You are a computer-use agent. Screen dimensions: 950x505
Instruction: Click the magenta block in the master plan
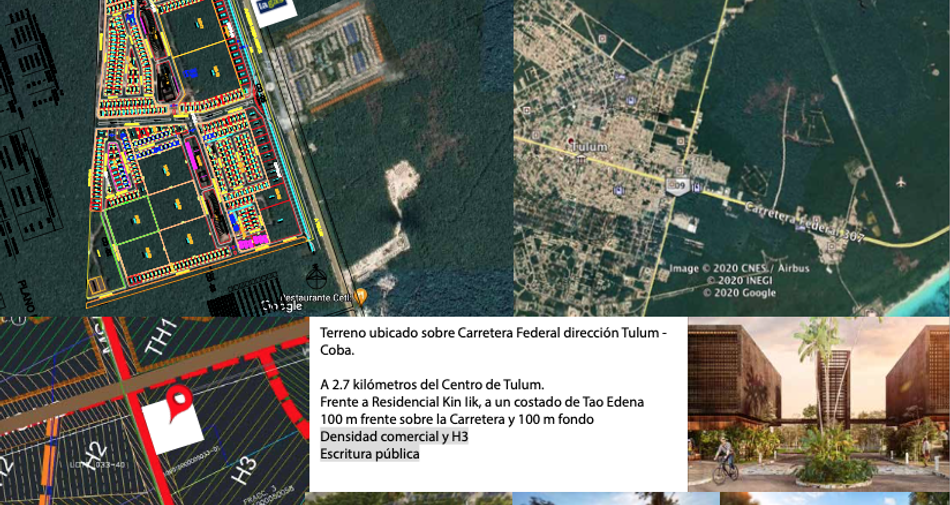253,242
